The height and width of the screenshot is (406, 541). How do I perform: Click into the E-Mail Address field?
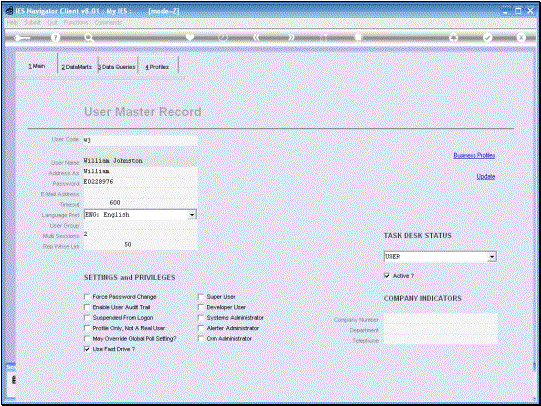coord(140,193)
